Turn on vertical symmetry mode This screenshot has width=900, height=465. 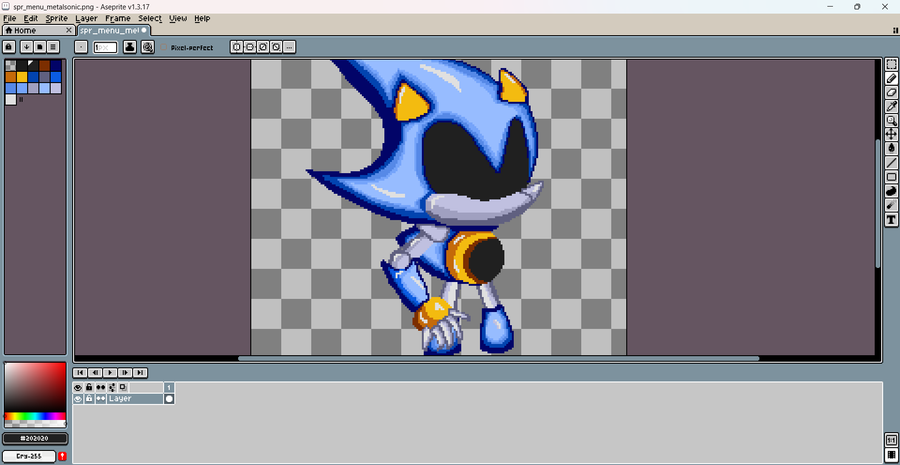pos(236,47)
